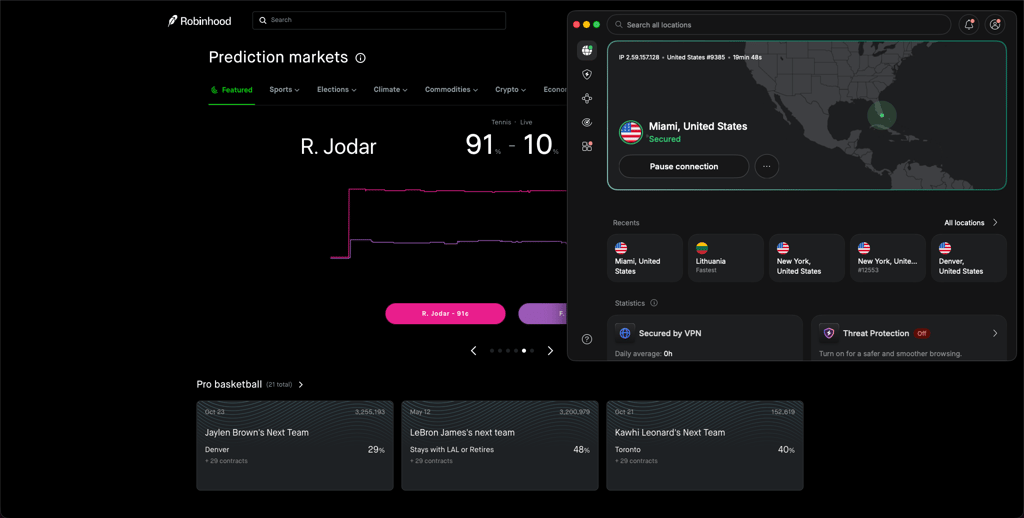
Task: Click the green location dot on the map
Action: point(882,116)
